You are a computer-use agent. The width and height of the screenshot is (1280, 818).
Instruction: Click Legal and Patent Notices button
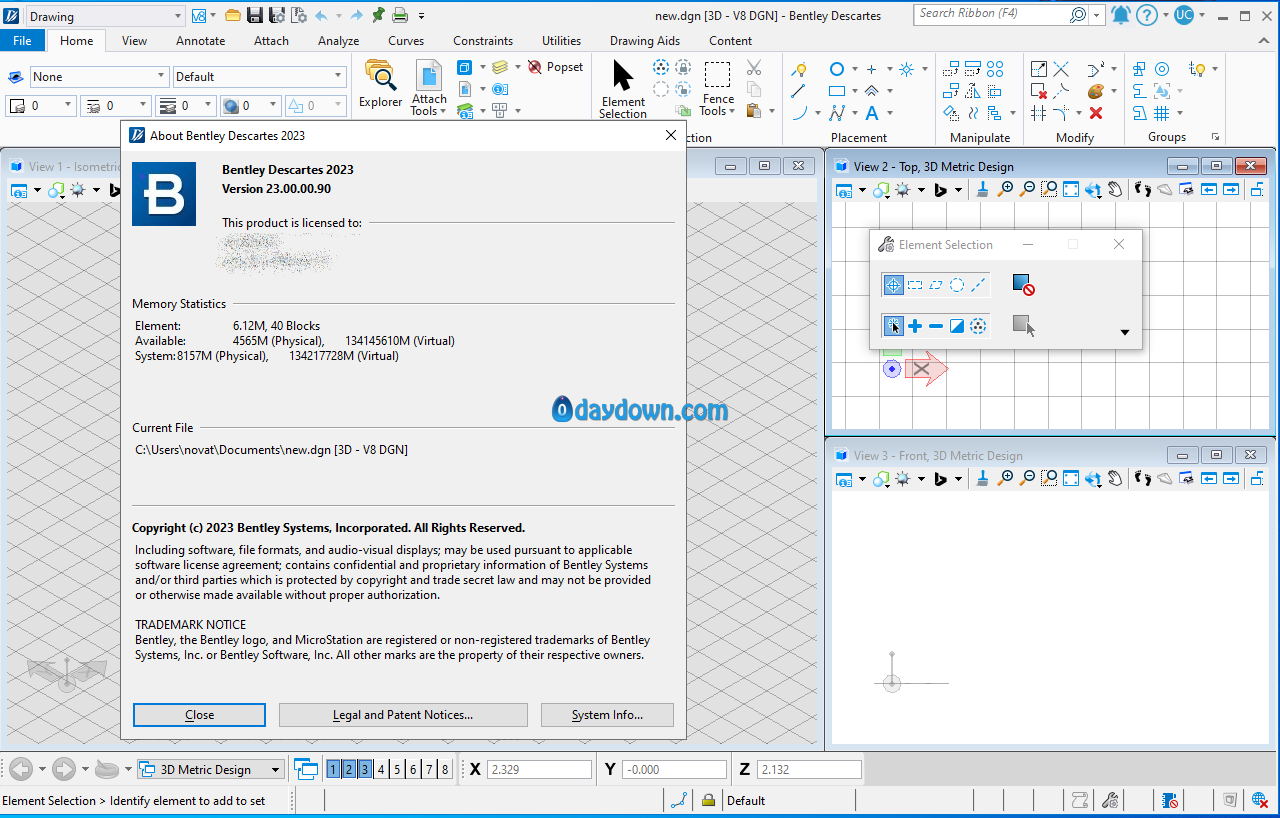pos(403,715)
